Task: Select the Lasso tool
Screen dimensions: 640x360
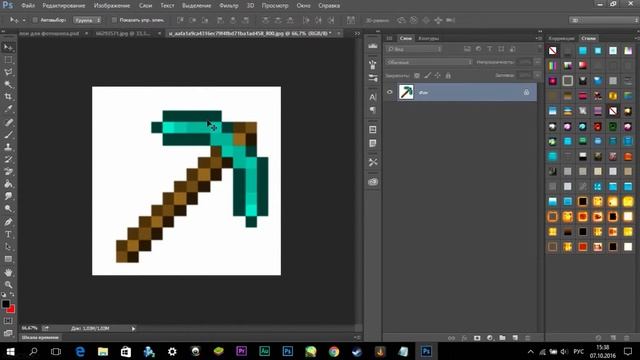Action: (8, 72)
